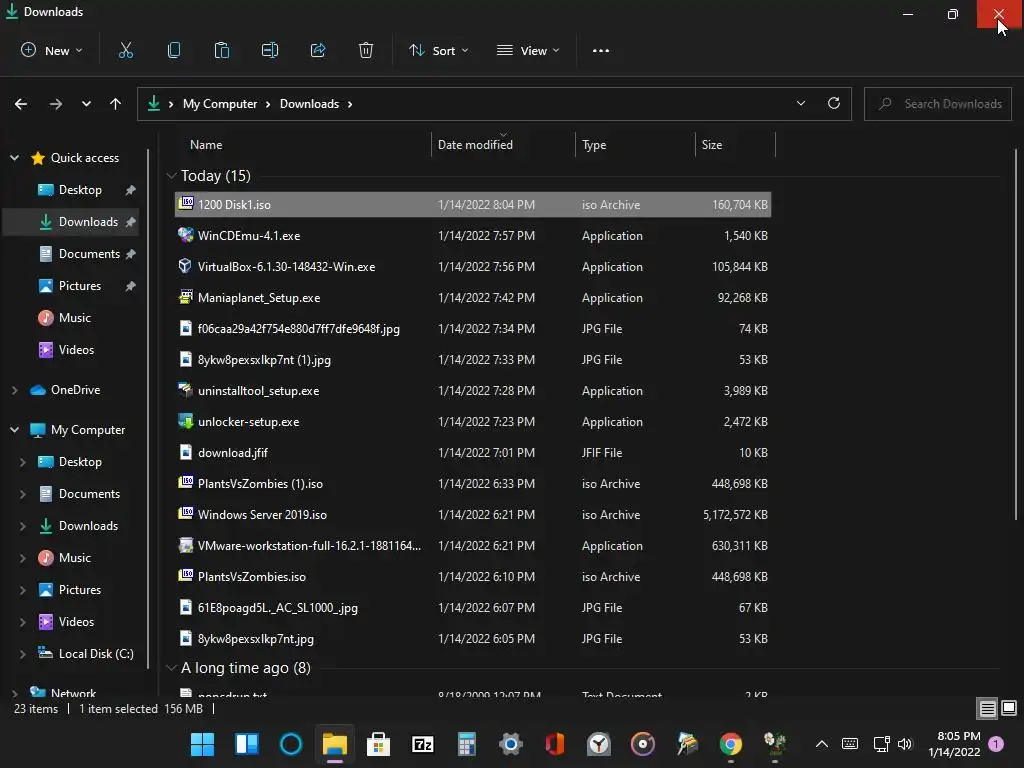Select the VMware-workstation-full installer file

pyautogui.click(x=473, y=546)
